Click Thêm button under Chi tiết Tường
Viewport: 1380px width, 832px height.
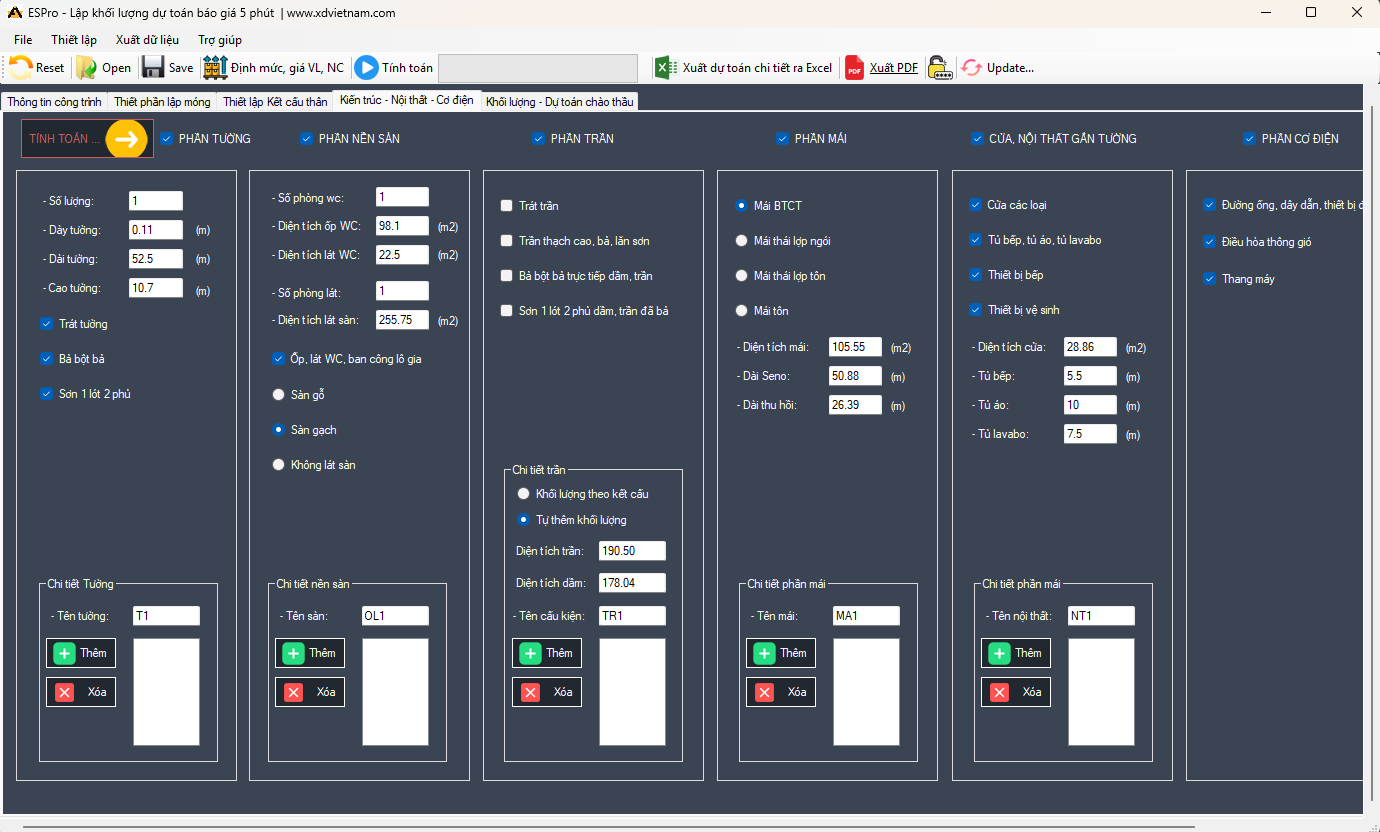[x=81, y=653]
